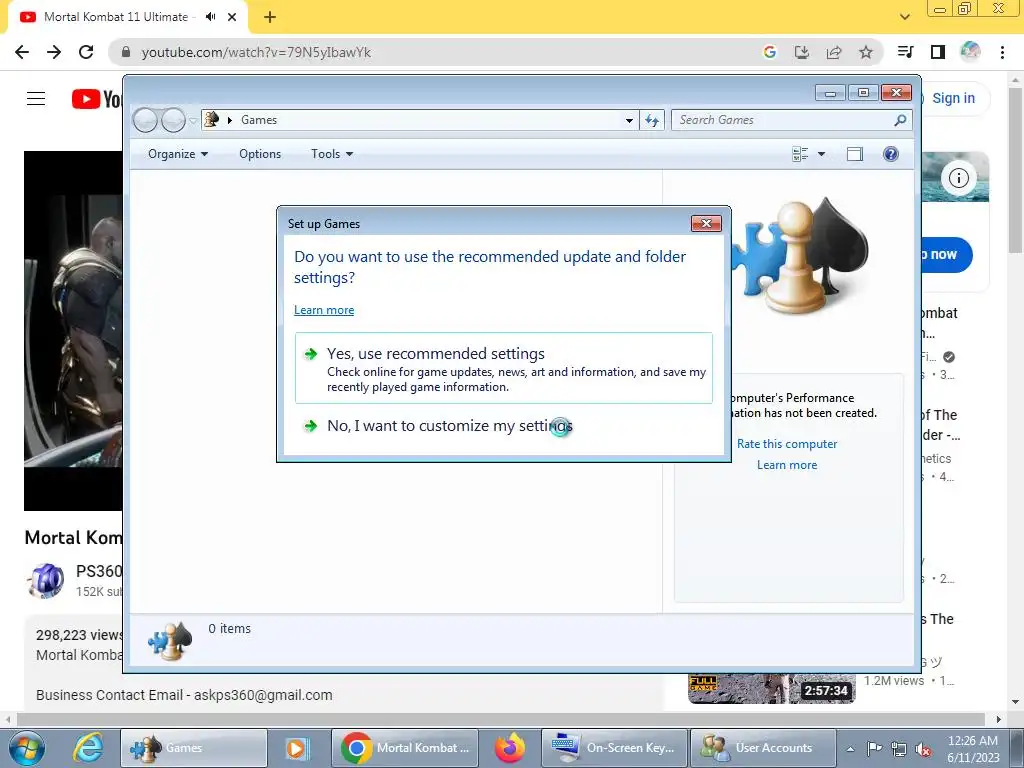Click the Games folder icon in address bar
Viewport: 1024px width, 768px height.
[x=212, y=120]
